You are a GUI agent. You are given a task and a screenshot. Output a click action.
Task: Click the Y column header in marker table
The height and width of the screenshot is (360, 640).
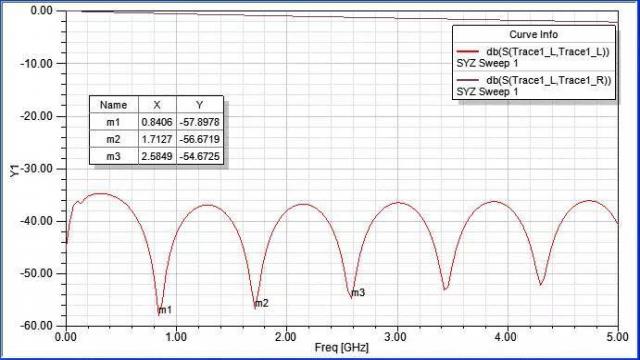200,105
